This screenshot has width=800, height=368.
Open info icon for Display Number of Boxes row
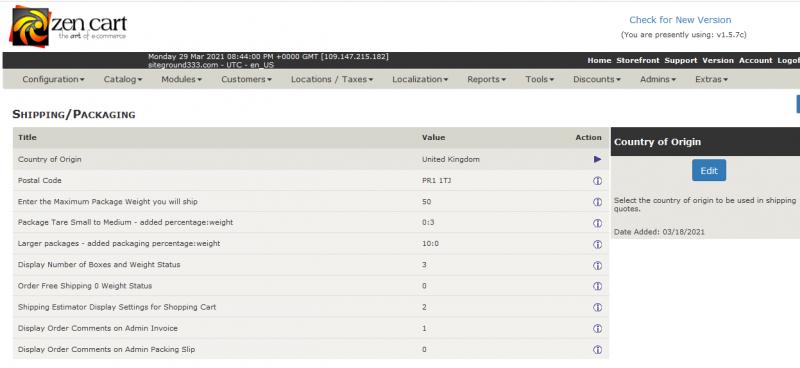pyautogui.click(x=597, y=265)
